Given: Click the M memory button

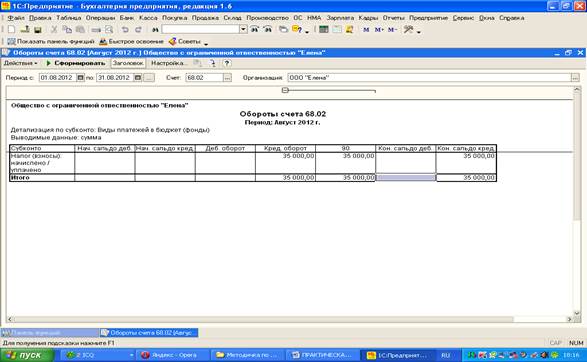Looking at the screenshot, I should [x=366, y=30].
